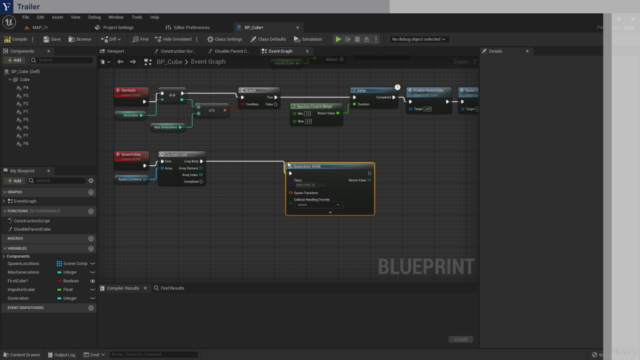Open Class Settings
The height and width of the screenshot is (360, 640).
tap(224, 39)
